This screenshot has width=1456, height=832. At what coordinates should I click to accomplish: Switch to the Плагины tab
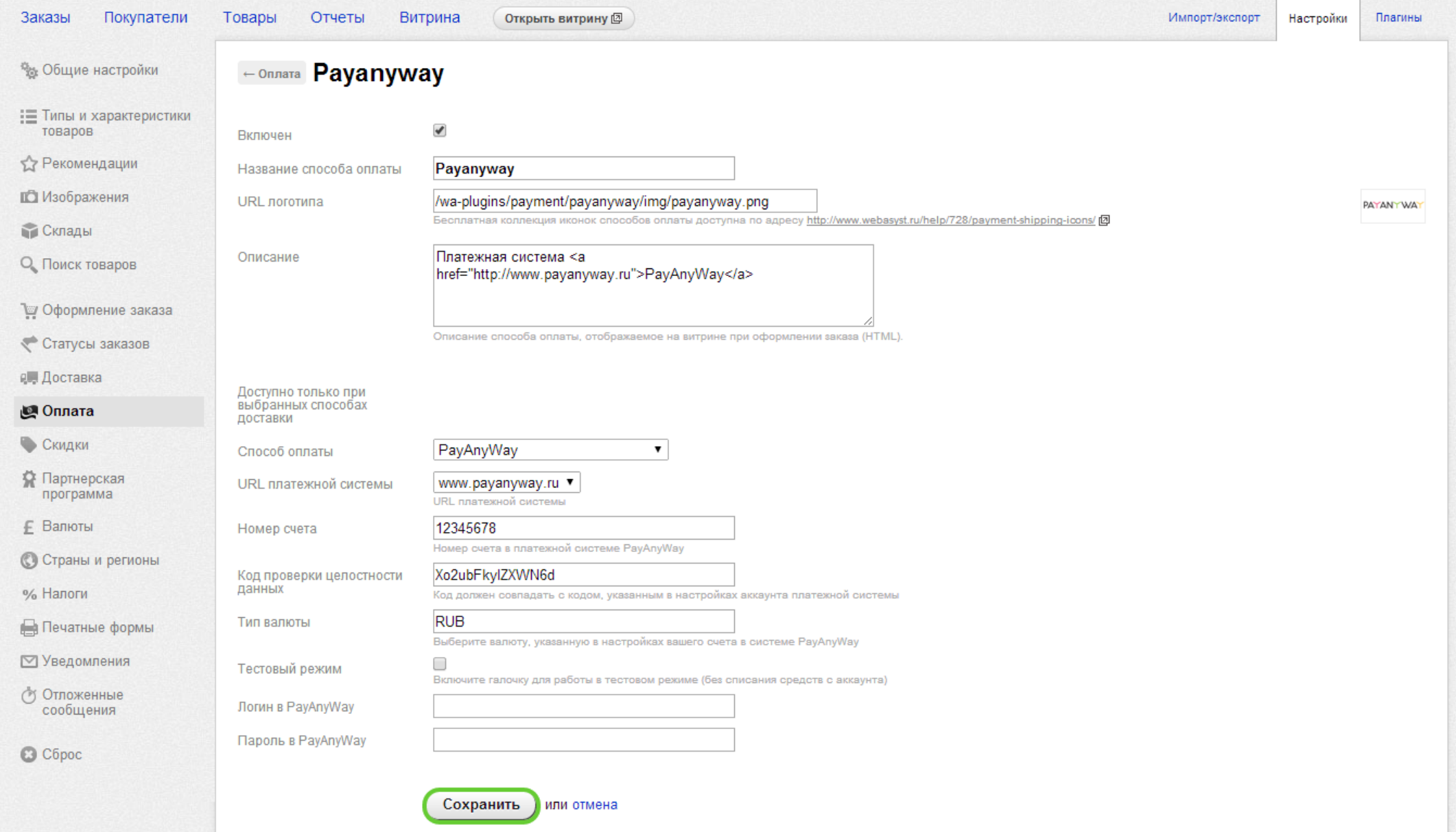point(1398,17)
